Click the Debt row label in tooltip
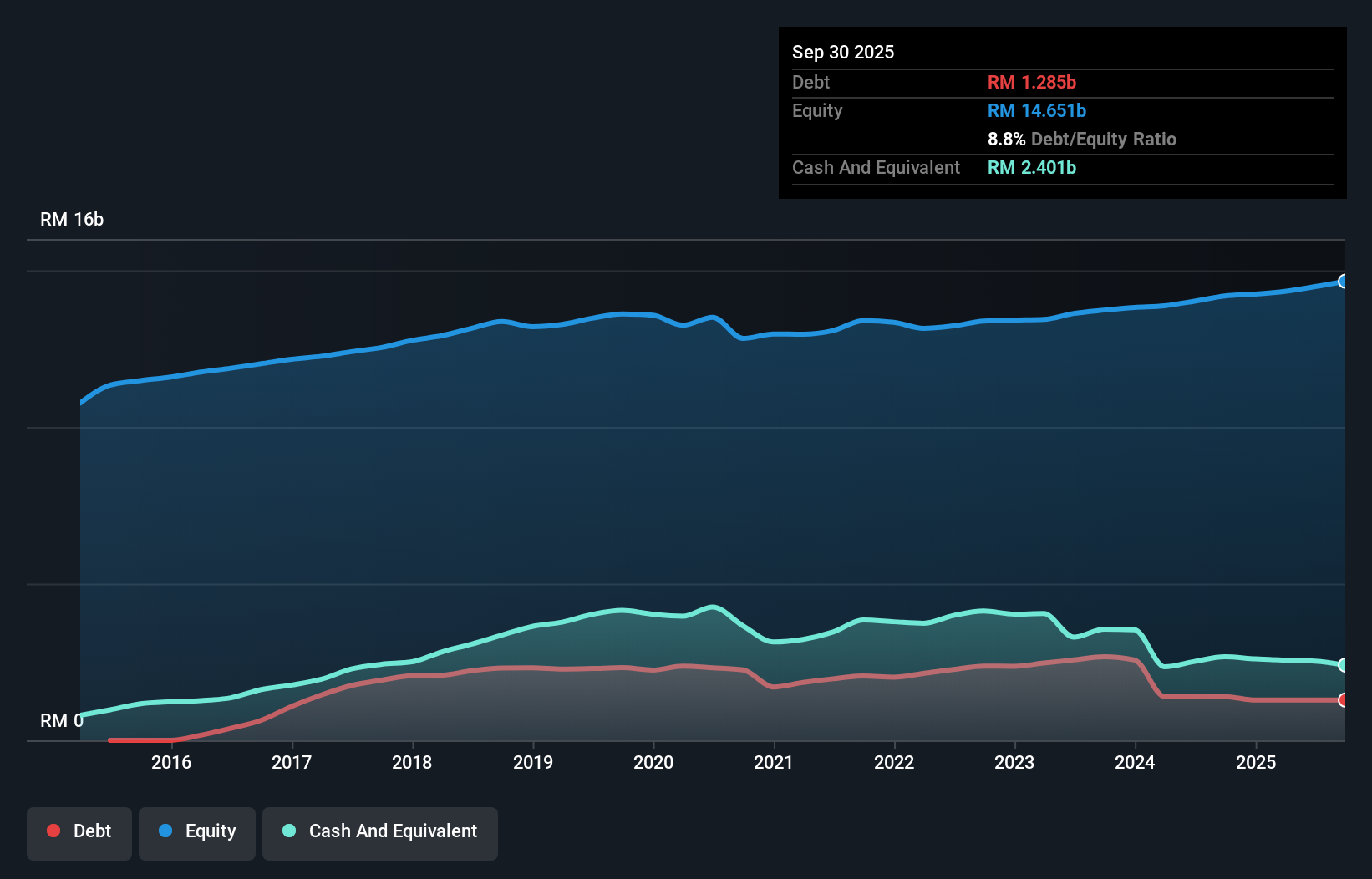The width and height of the screenshot is (1372, 879). tap(810, 82)
